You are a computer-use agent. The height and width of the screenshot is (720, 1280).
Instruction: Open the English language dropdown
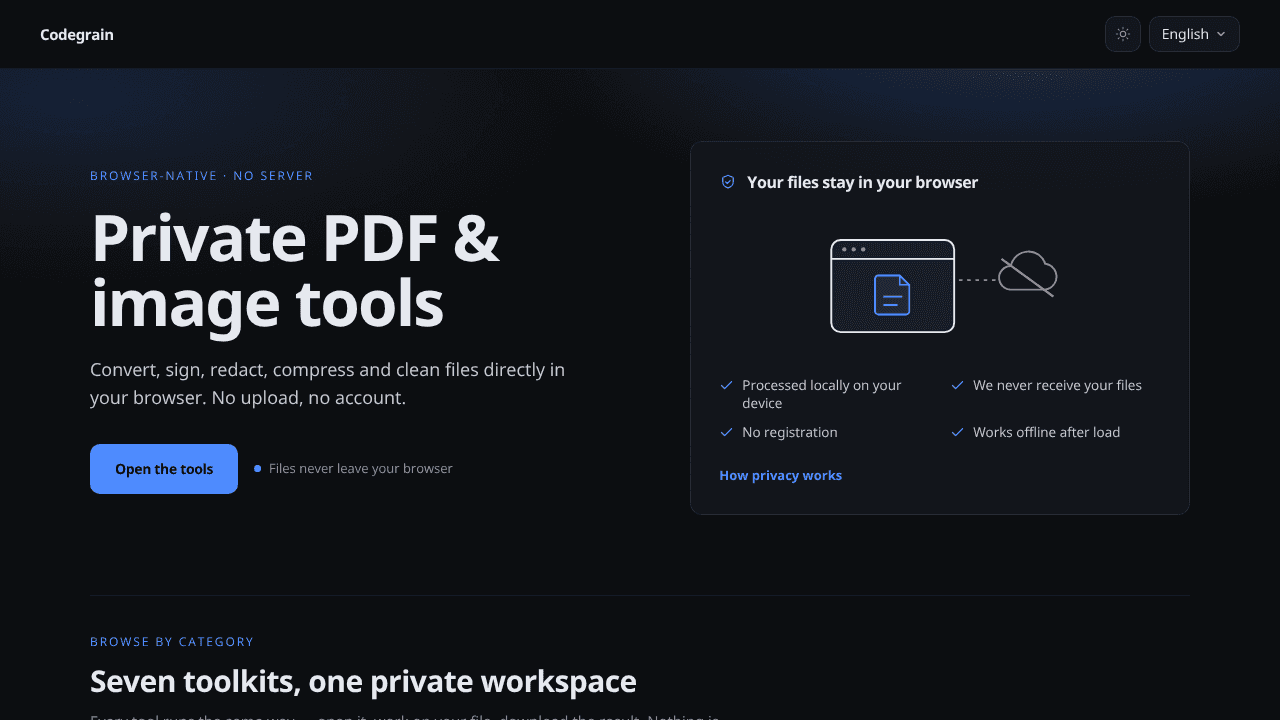1194,34
